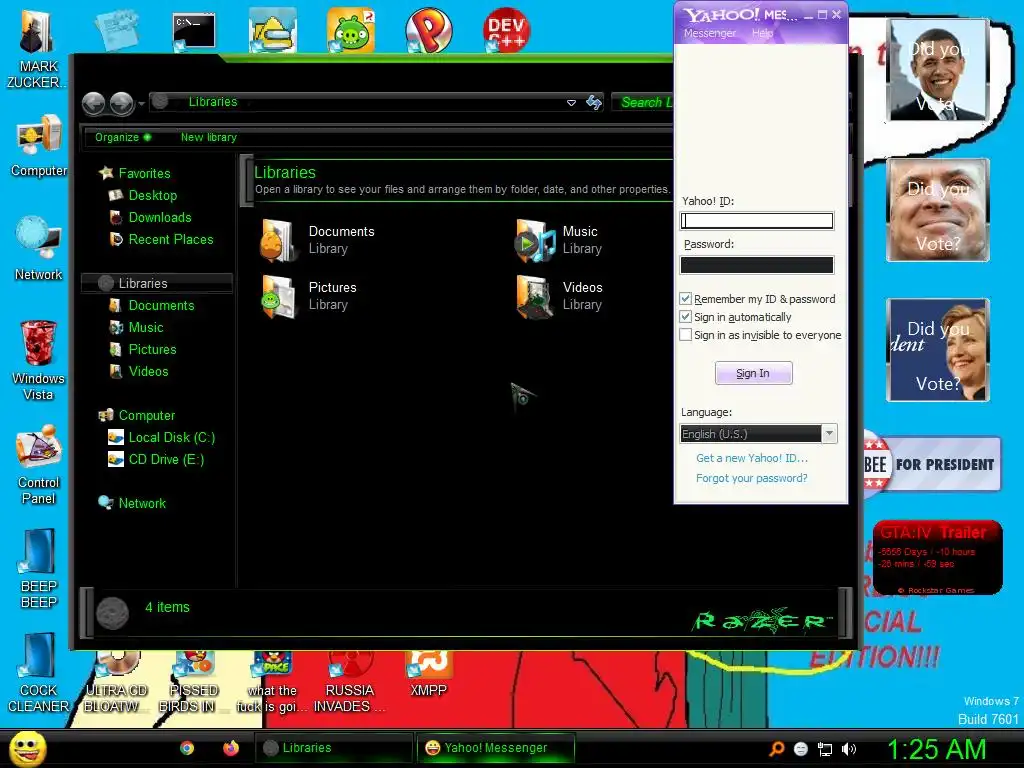This screenshot has width=1024, height=768.
Task: Click the Sign In button
Action: coord(753,373)
